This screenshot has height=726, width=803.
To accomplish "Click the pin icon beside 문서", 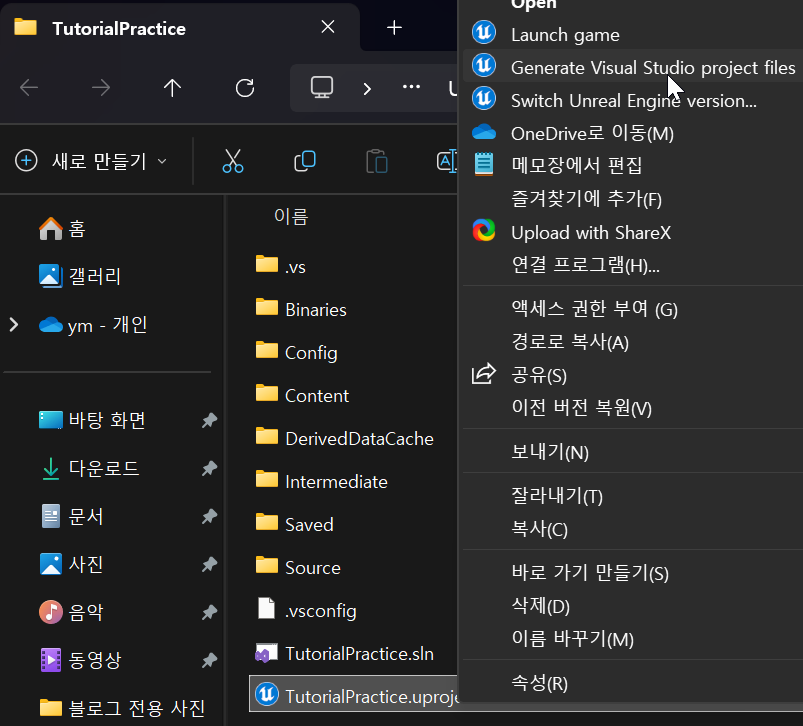I will click(x=209, y=516).
